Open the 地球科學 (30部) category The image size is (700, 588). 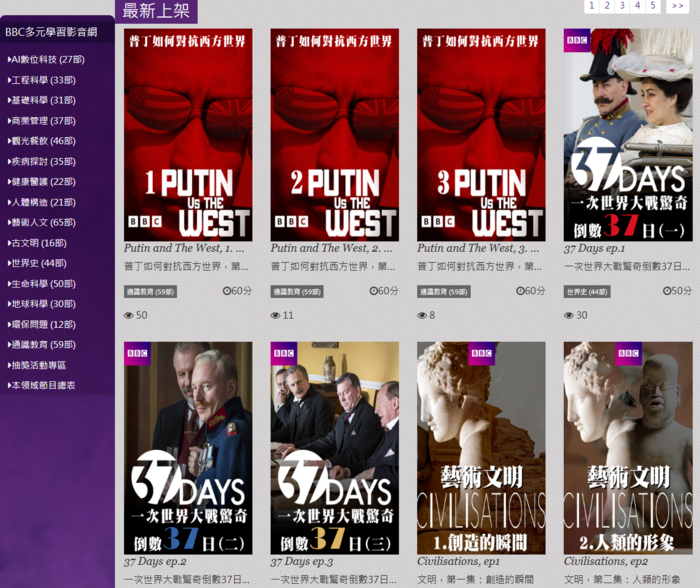(x=42, y=304)
